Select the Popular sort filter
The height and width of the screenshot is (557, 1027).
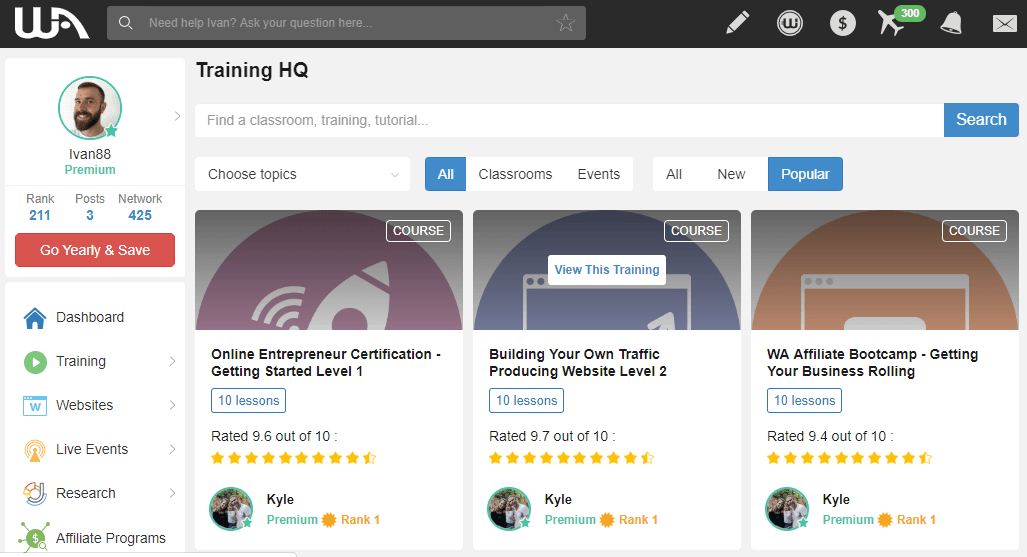[805, 174]
